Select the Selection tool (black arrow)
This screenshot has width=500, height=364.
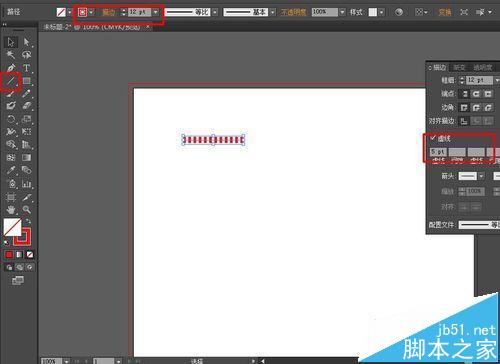(x=11, y=42)
